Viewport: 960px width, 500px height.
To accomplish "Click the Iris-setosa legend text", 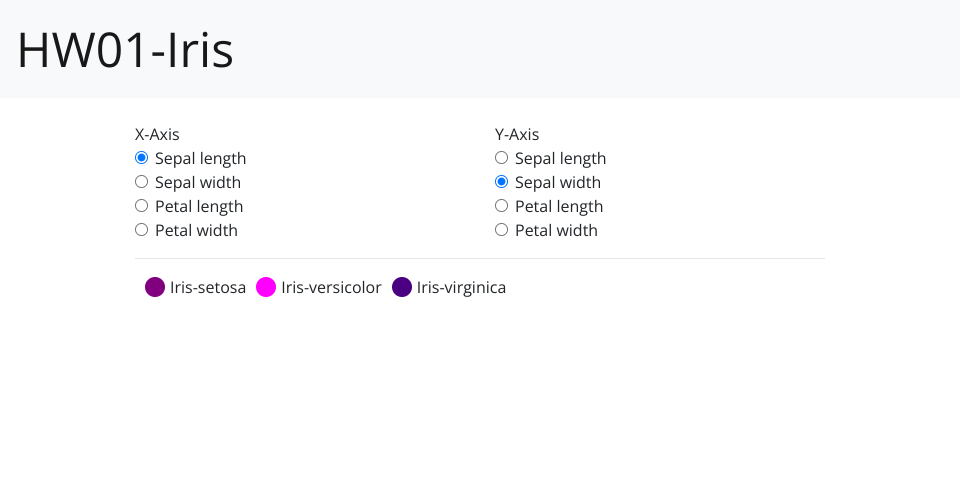I will pyautogui.click(x=208, y=288).
